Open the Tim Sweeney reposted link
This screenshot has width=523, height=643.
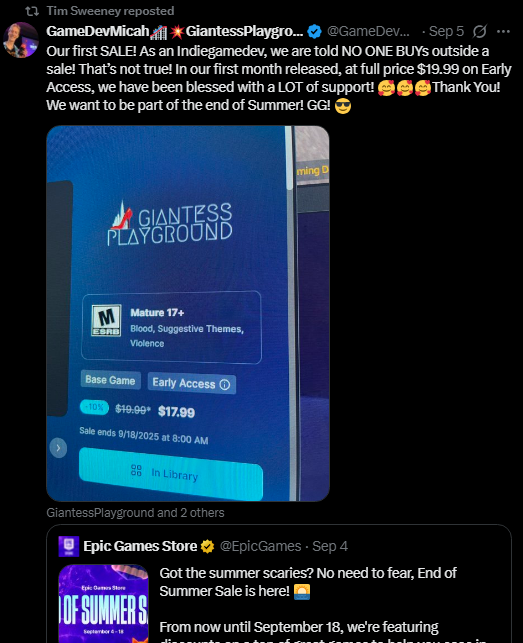pyautogui.click(x=110, y=11)
